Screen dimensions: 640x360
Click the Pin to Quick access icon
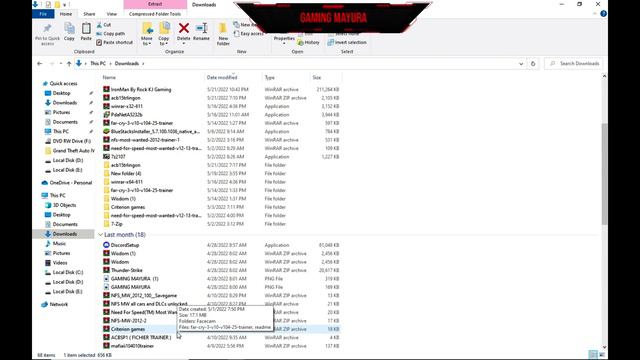[47, 29]
